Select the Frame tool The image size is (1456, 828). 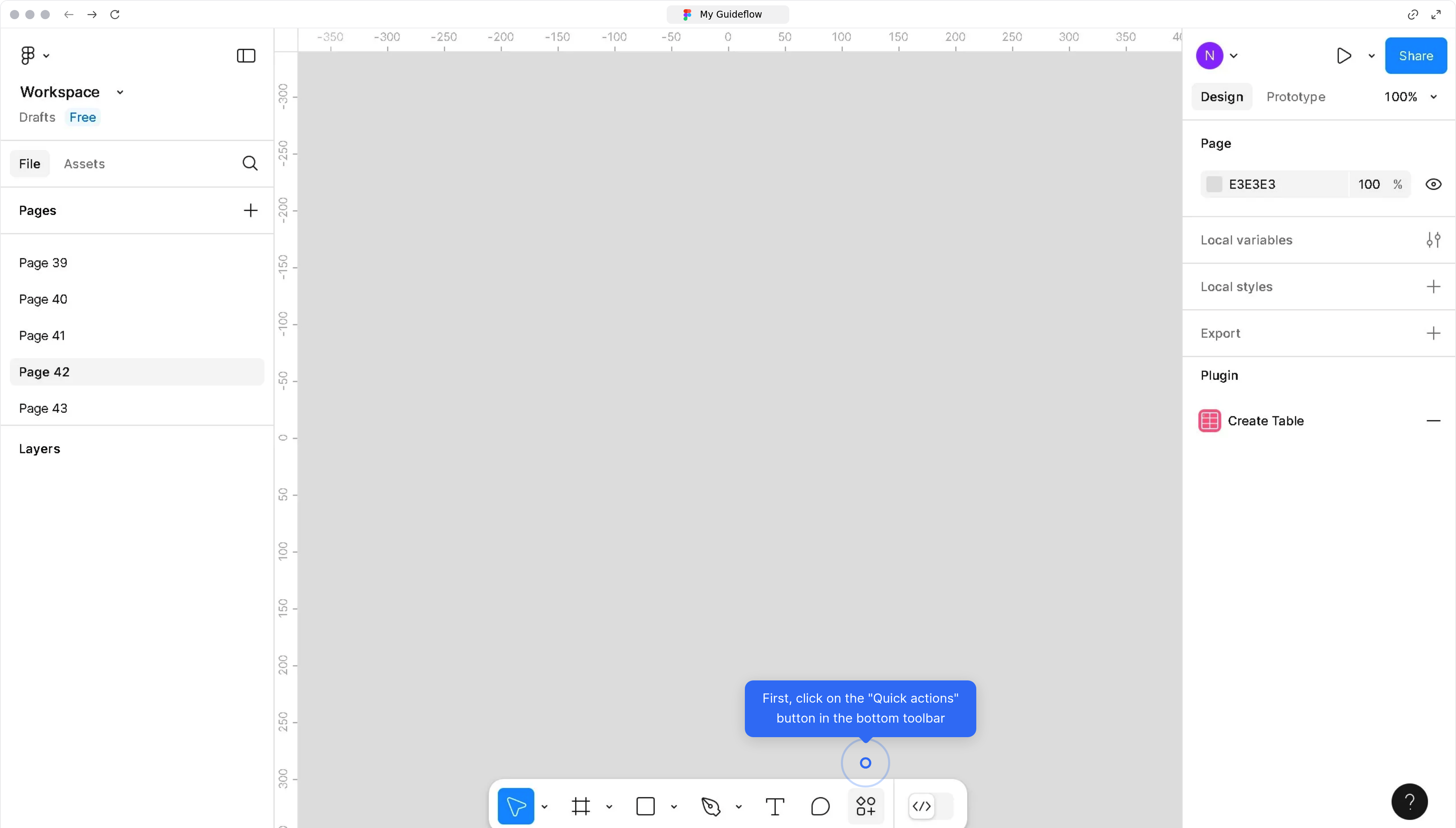point(581,806)
